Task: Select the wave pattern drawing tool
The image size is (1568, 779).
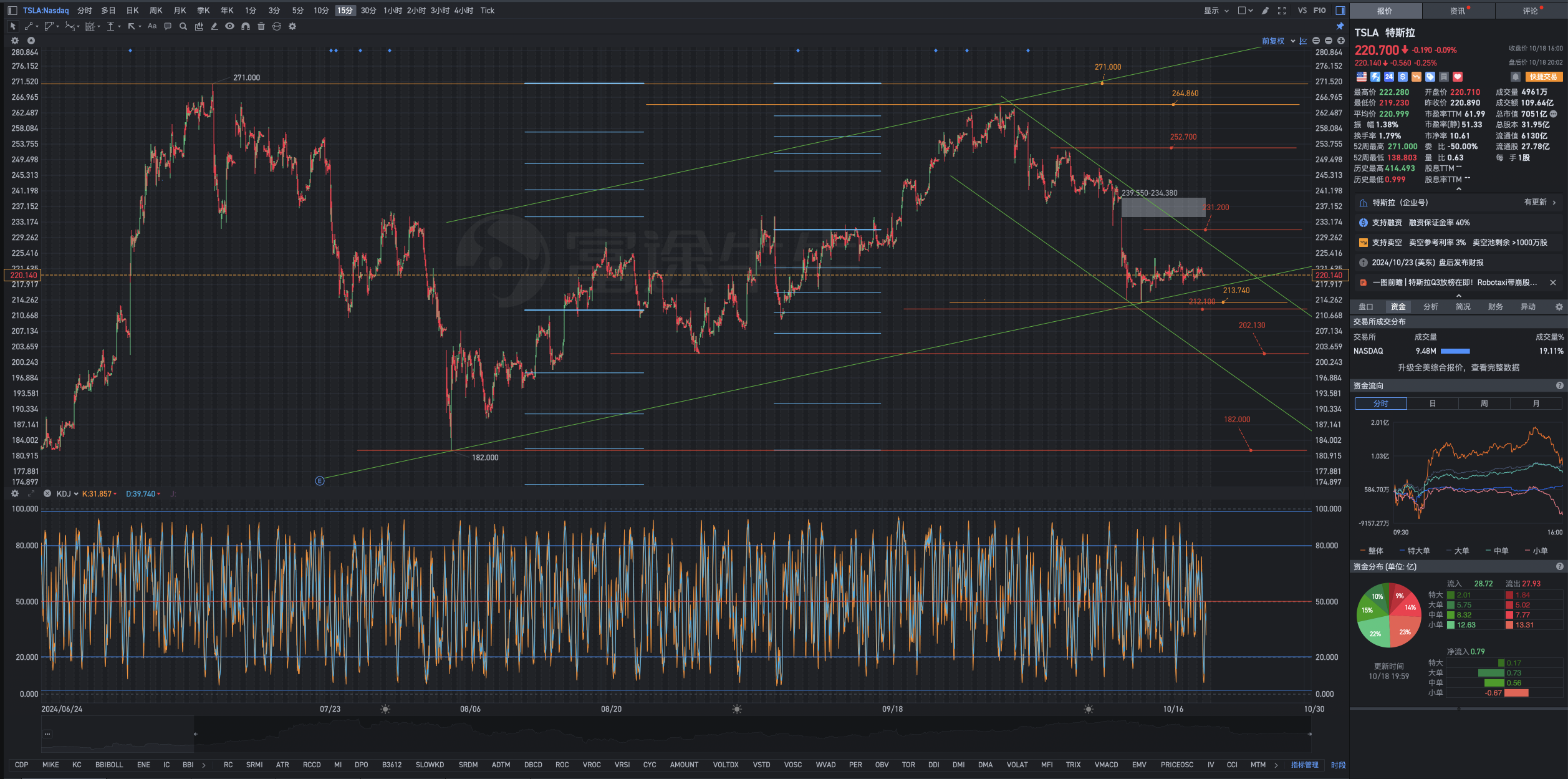Action: [70, 26]
